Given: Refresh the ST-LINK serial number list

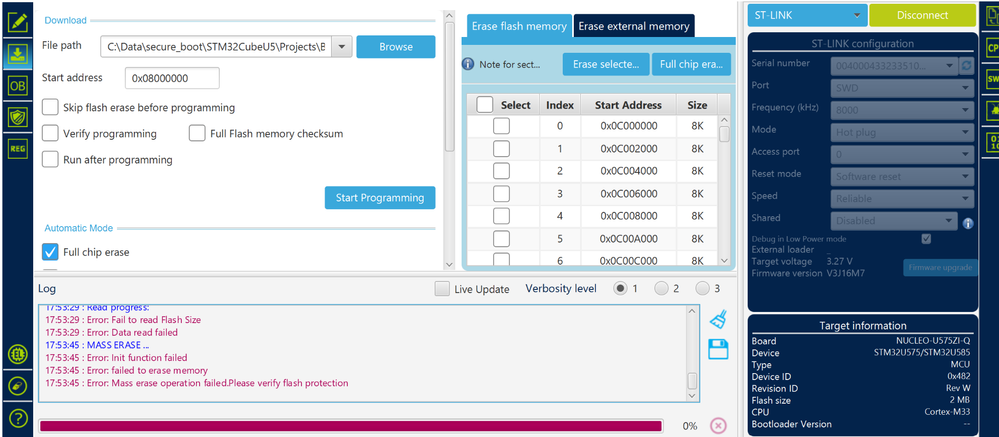Looking at the screenshot, I should tap(967, 66).
